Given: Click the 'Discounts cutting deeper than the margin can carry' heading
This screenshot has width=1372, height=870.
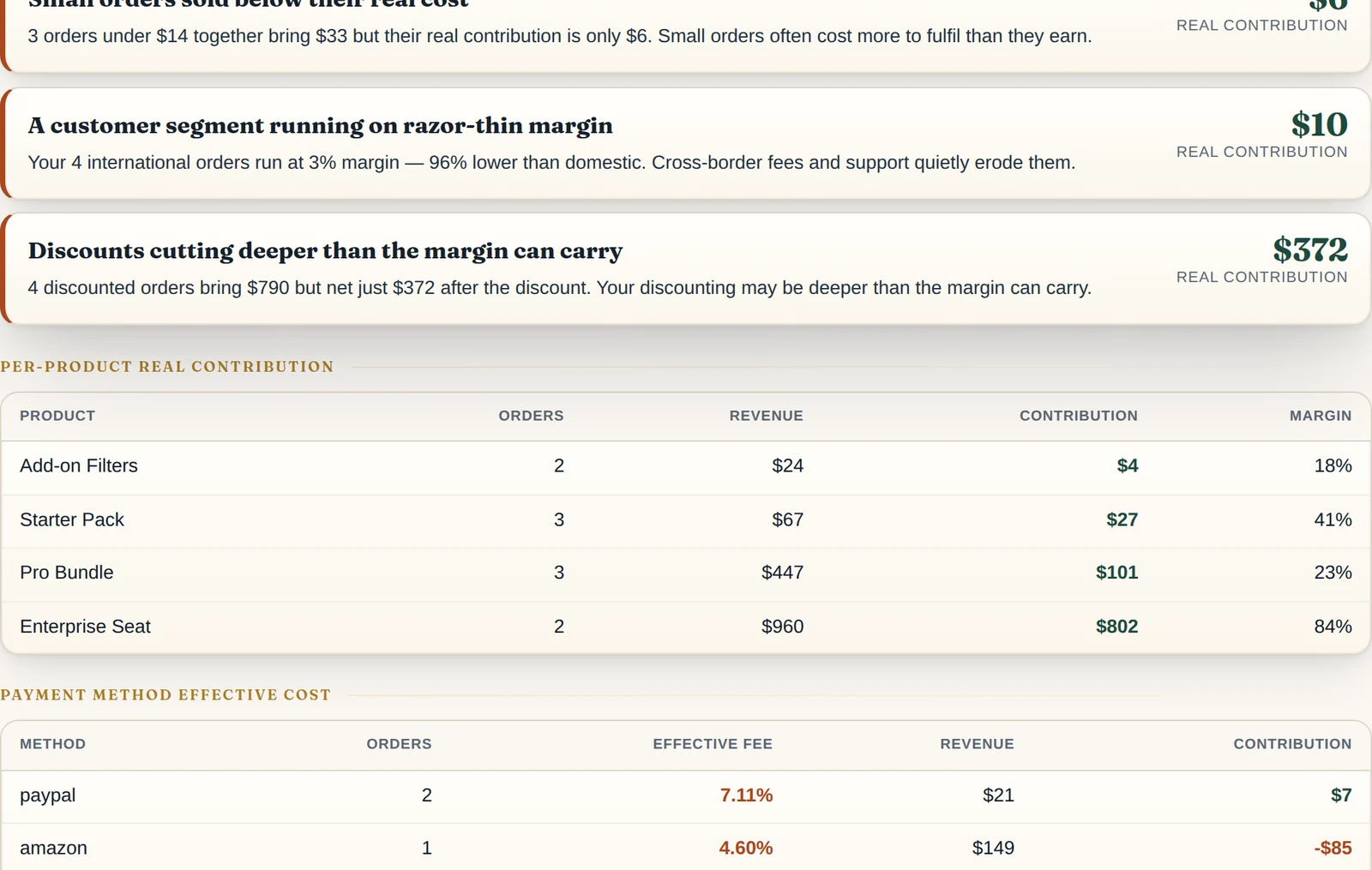Looking at the screenshot, I should pyautogui.click(x=325, y=251).
